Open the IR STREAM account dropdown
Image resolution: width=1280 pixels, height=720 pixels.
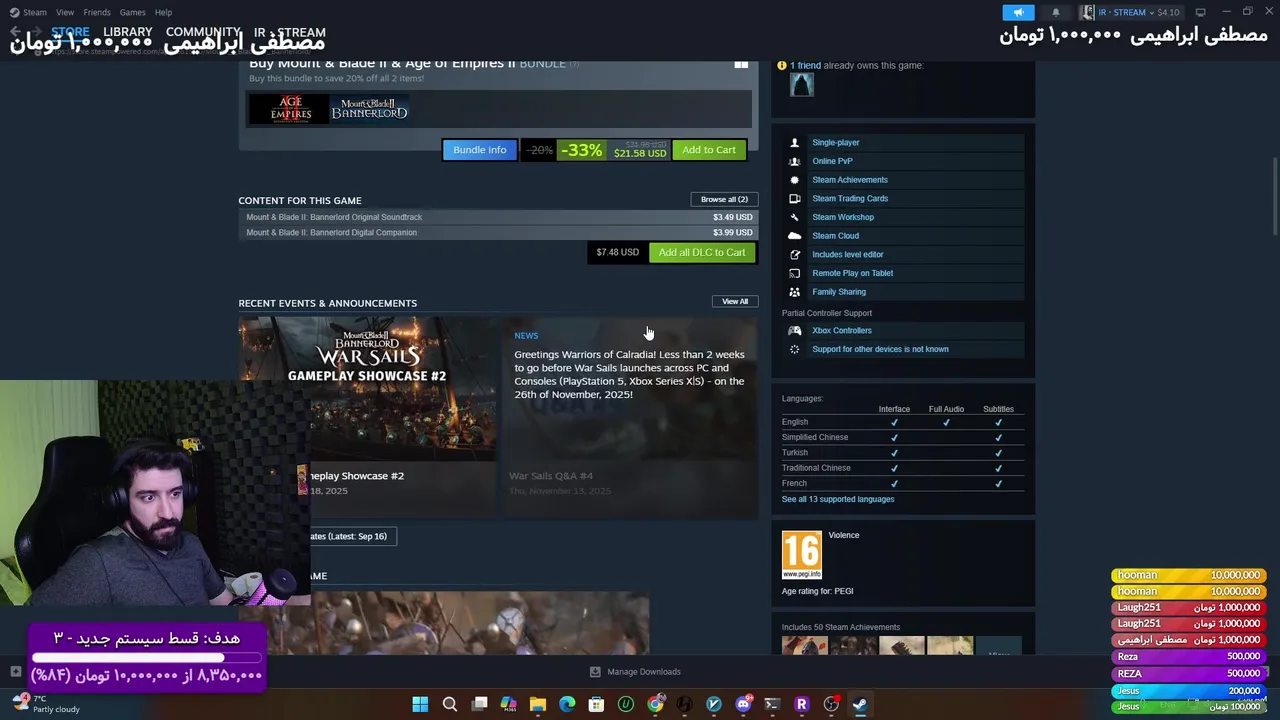point(1130,12)
